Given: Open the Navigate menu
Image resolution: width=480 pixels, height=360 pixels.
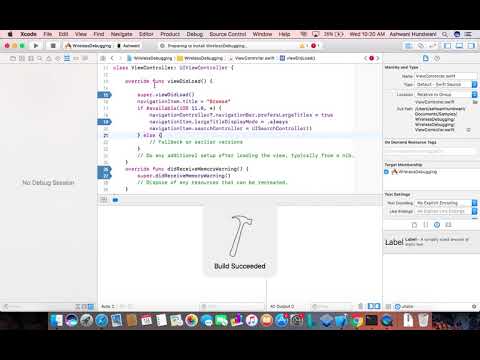Looking at the screenshot, I should coord(121,34).
